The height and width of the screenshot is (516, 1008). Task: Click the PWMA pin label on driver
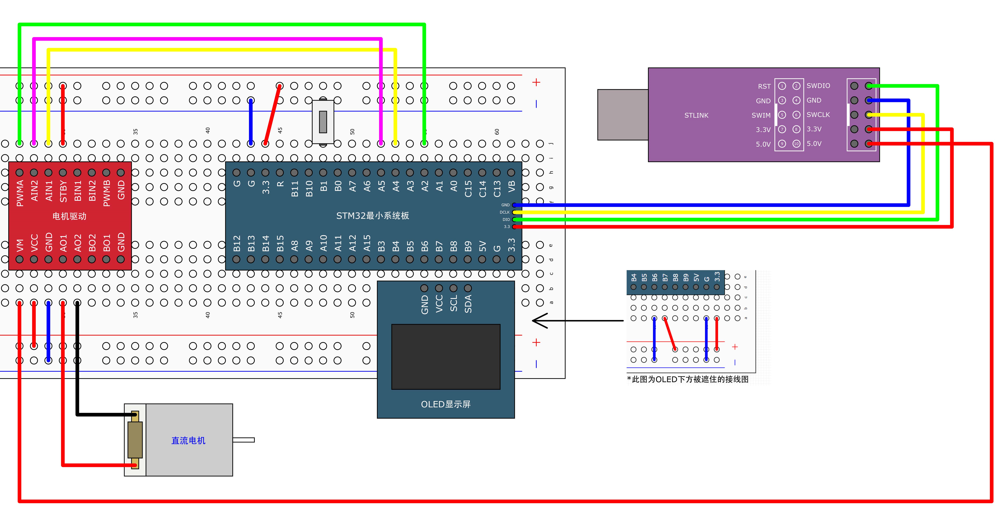tap(20, 193)
